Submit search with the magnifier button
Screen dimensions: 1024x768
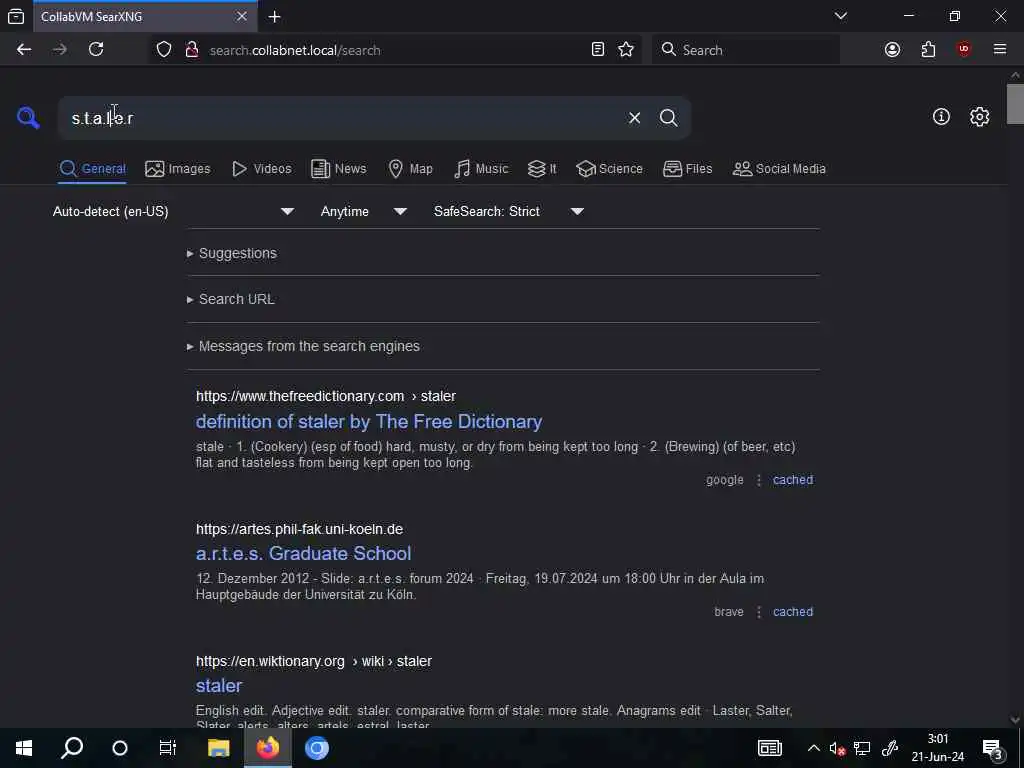pos(668,118)
